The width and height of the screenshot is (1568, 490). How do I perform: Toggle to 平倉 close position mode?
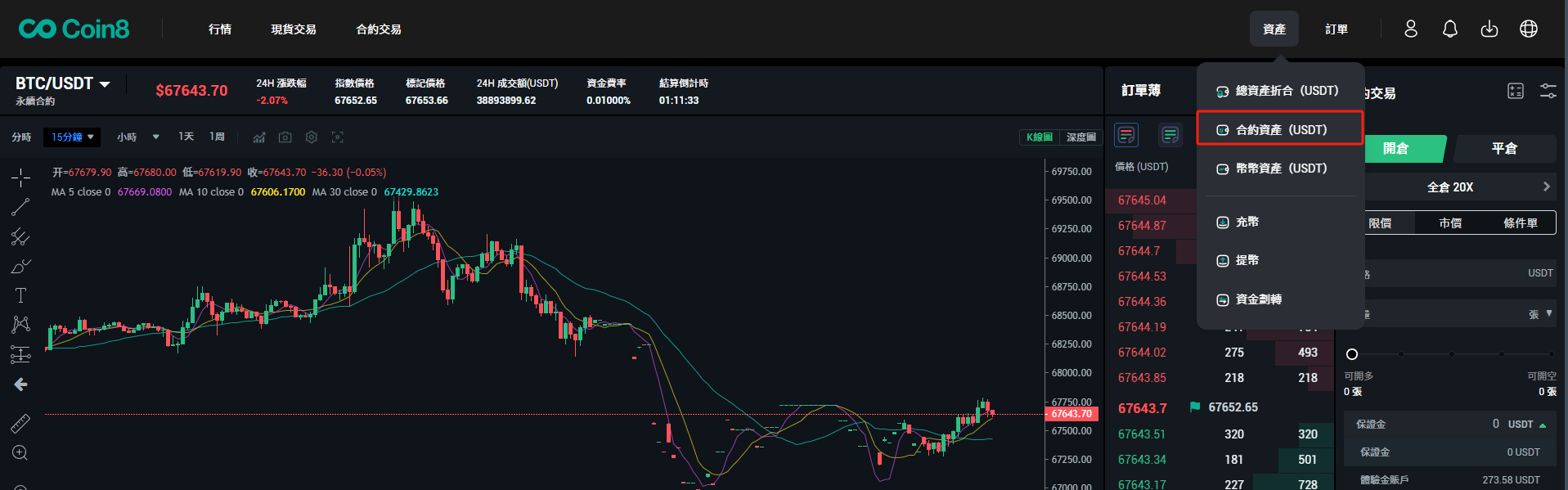click(x=1503, y=149)
